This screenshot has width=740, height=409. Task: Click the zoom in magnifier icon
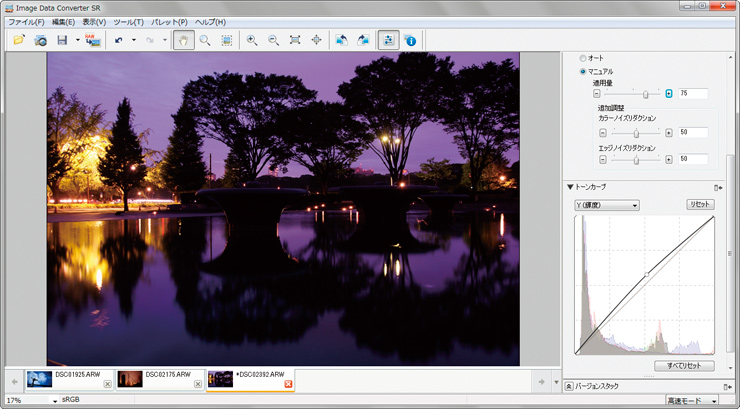251,40
